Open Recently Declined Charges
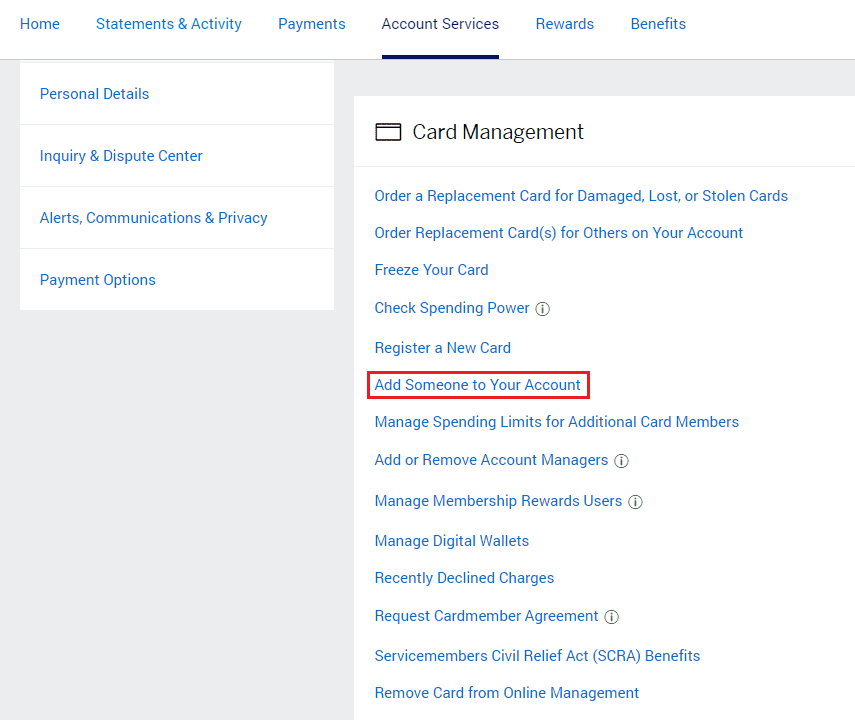The image size is (855, 720). (x=464, y=578)
